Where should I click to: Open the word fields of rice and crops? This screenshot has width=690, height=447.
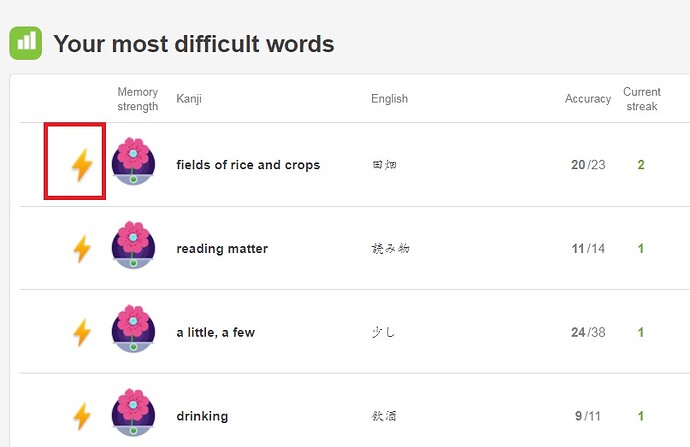[x=248, y=165]
